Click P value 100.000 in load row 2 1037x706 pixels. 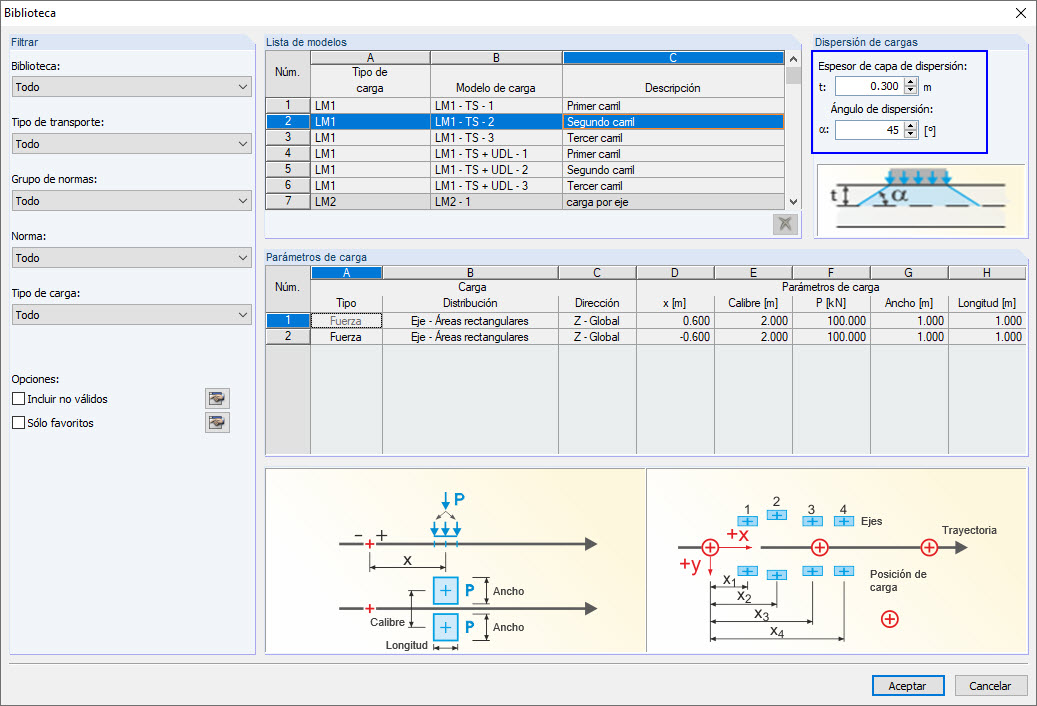(831, 336)
